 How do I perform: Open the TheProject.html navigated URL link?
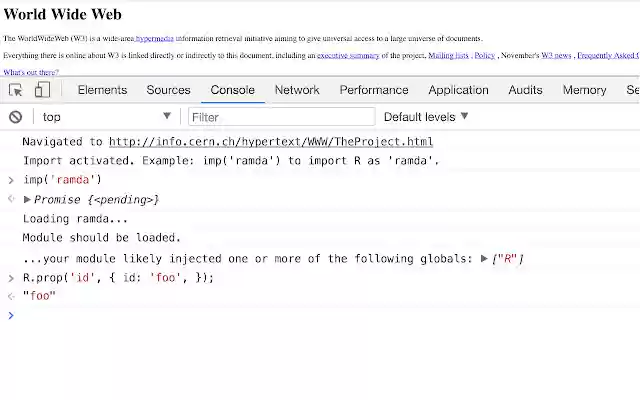(x=271, y=142)
